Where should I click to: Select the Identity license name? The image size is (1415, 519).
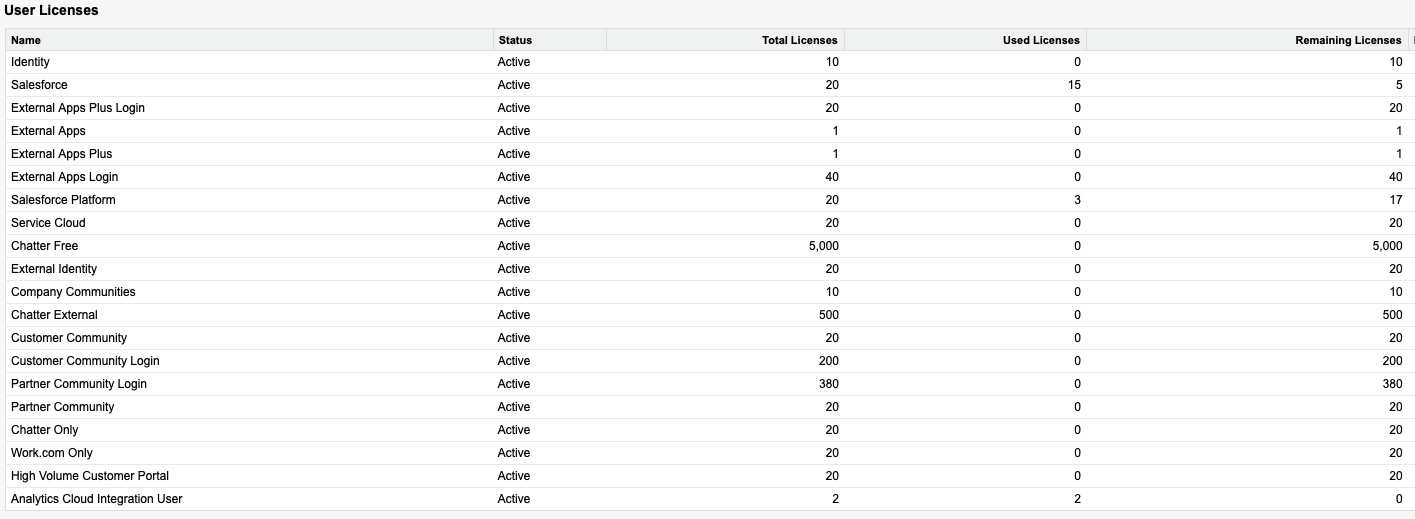pos(30,62)
